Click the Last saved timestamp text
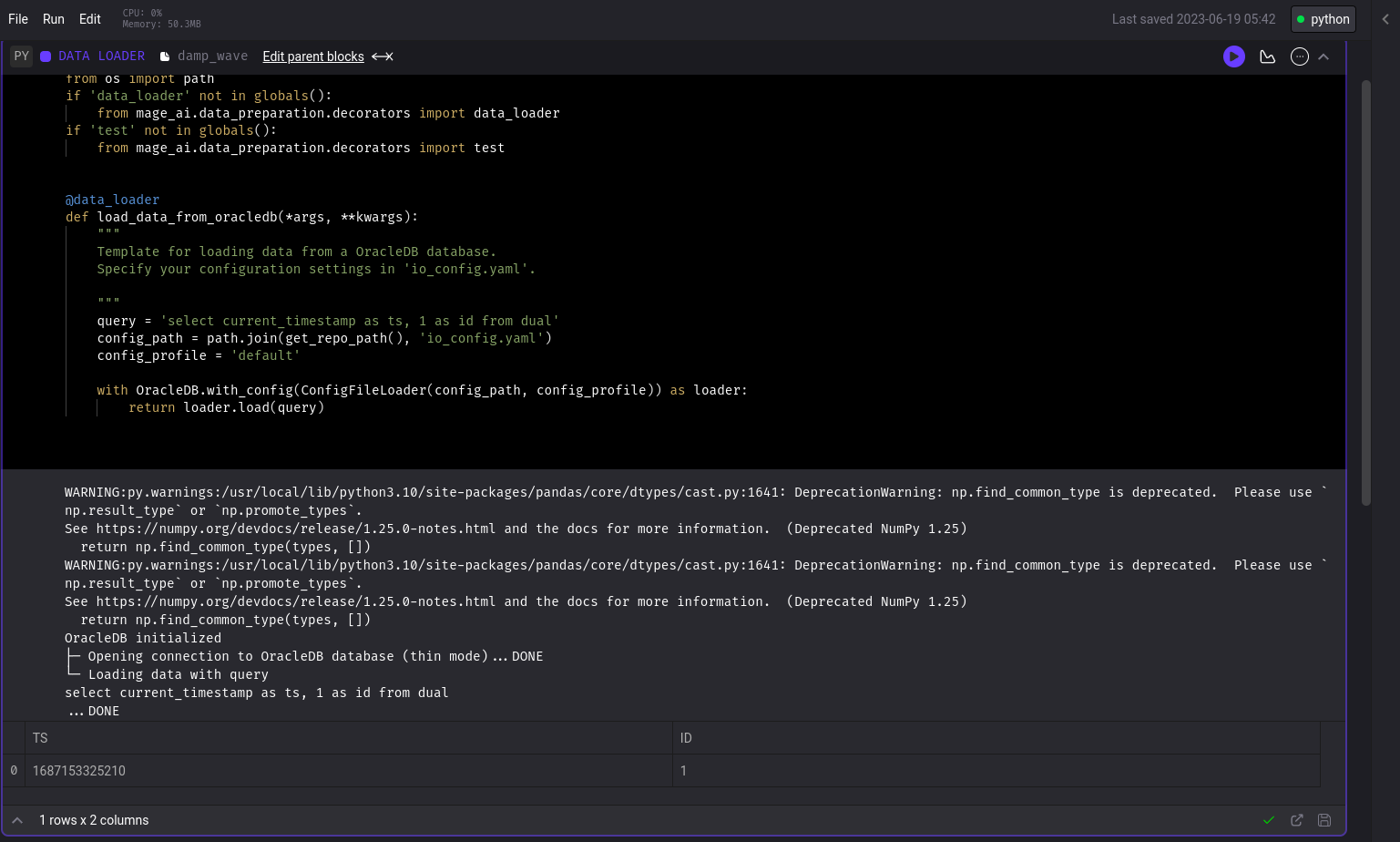The image size is (1400, 842). [x=1193, y=19]
